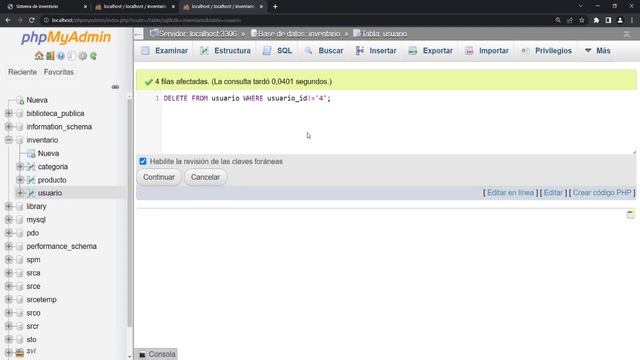Image resolution: width=640 pixels, height=360 pixels.
Task: Open Exportar tab
Action: pyautogui.click(x=431, y=51)
